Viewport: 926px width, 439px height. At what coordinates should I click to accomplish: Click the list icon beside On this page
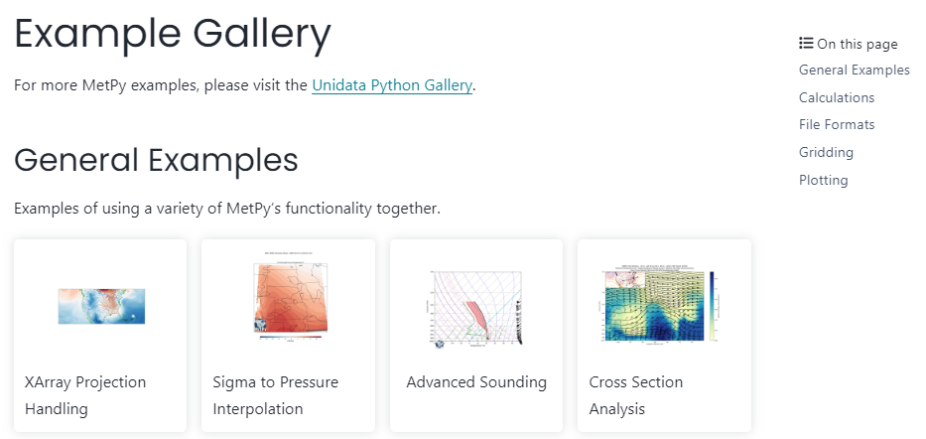click(x=806, y=43)
